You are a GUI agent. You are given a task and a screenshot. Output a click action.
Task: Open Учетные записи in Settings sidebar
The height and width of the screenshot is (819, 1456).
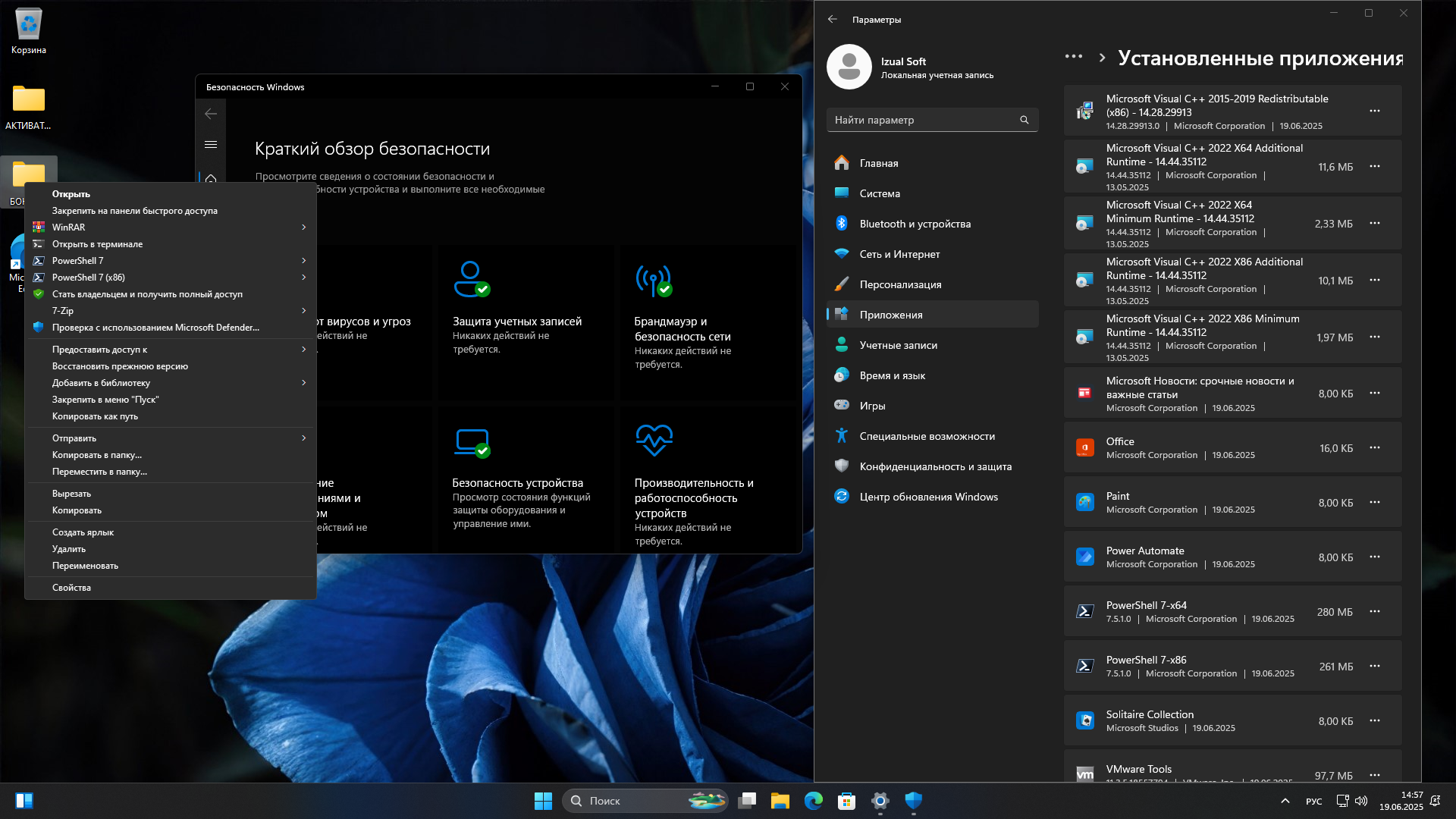tap(932, 345)
